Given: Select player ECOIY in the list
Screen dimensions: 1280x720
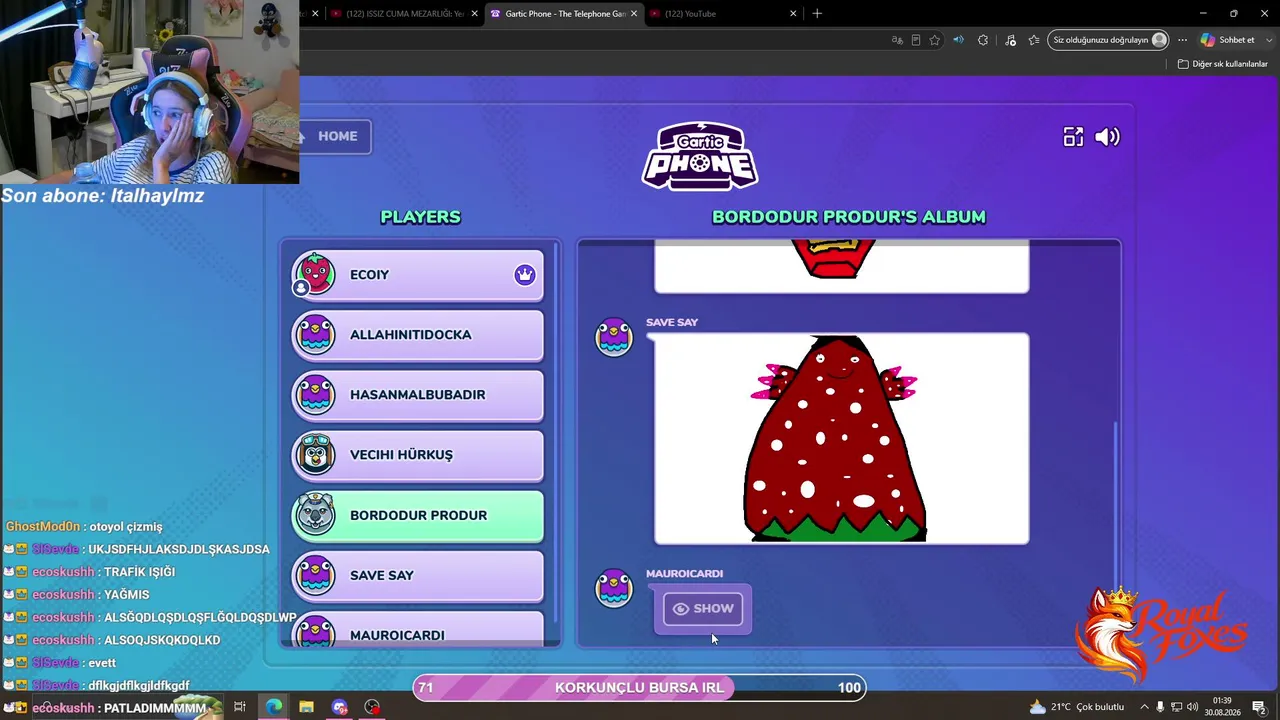Looking at the screenshot, I should (418, 275).
